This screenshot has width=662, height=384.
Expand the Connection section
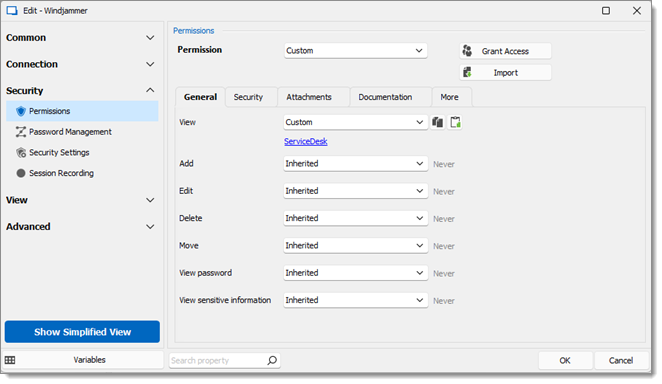[x=80, y=64]
